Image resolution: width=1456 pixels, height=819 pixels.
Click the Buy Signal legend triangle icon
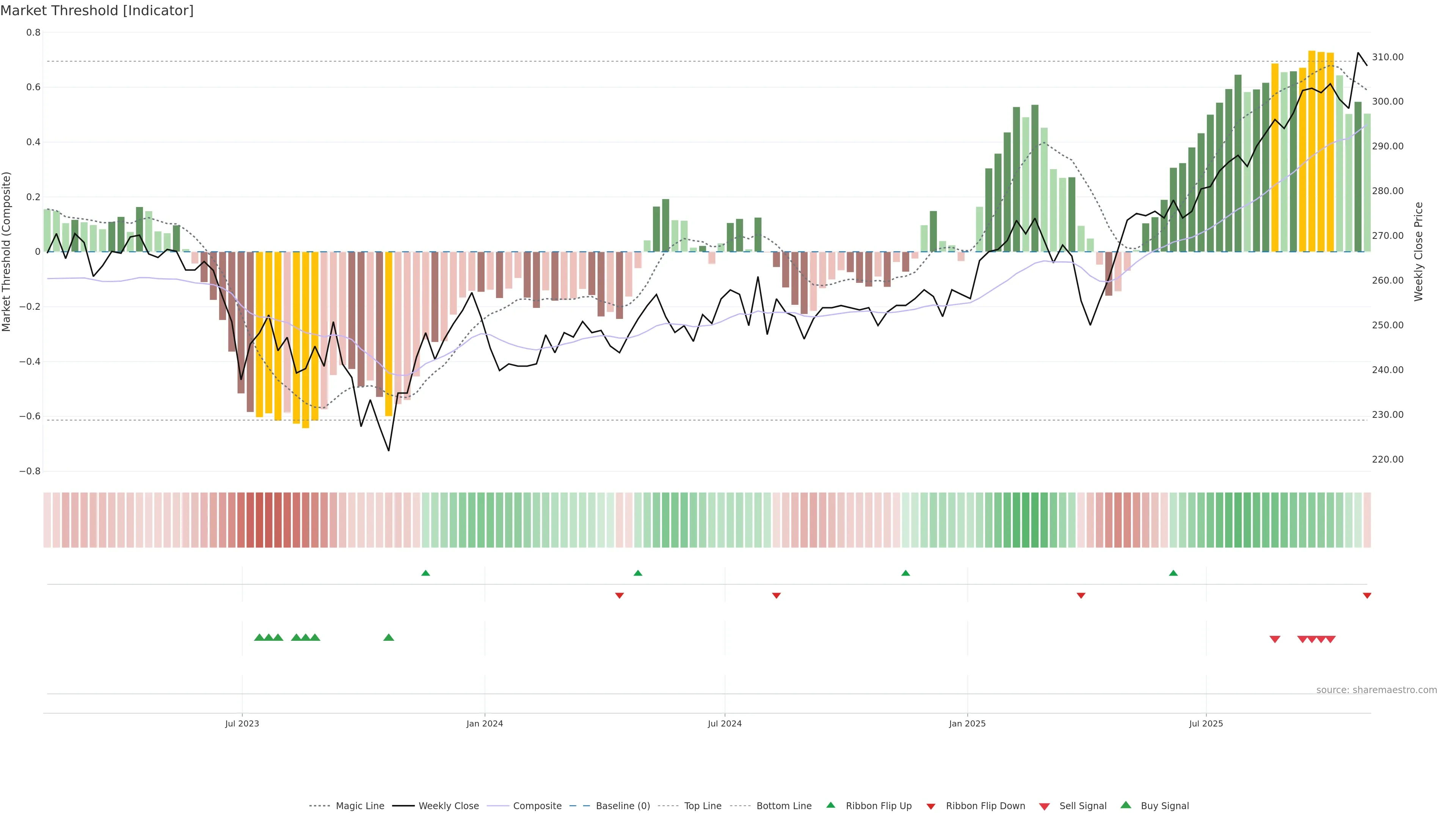[1125, 805]
